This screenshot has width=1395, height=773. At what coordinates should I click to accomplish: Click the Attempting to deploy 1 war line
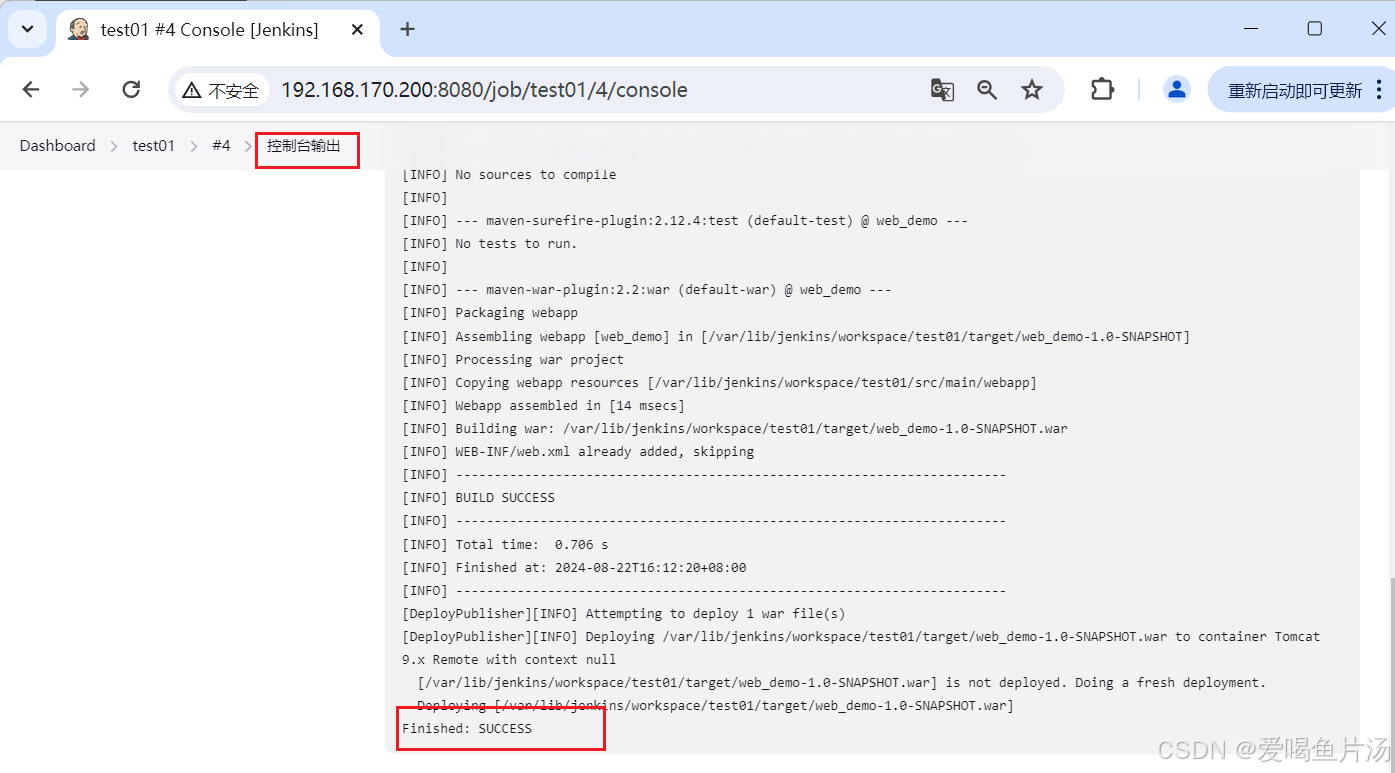[x=623, y=614]
